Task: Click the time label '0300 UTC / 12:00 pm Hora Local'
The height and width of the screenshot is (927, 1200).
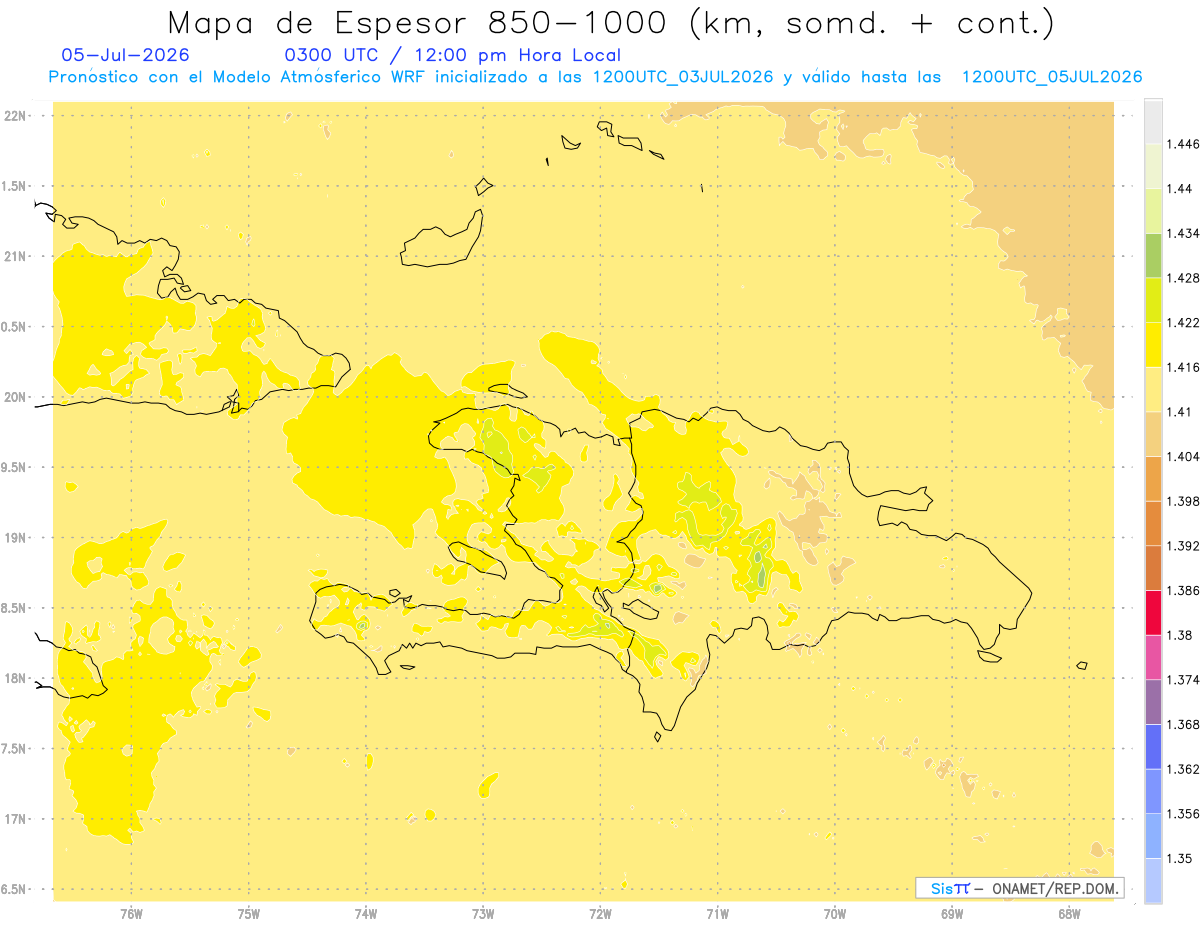Action: (x=452, y=55)
